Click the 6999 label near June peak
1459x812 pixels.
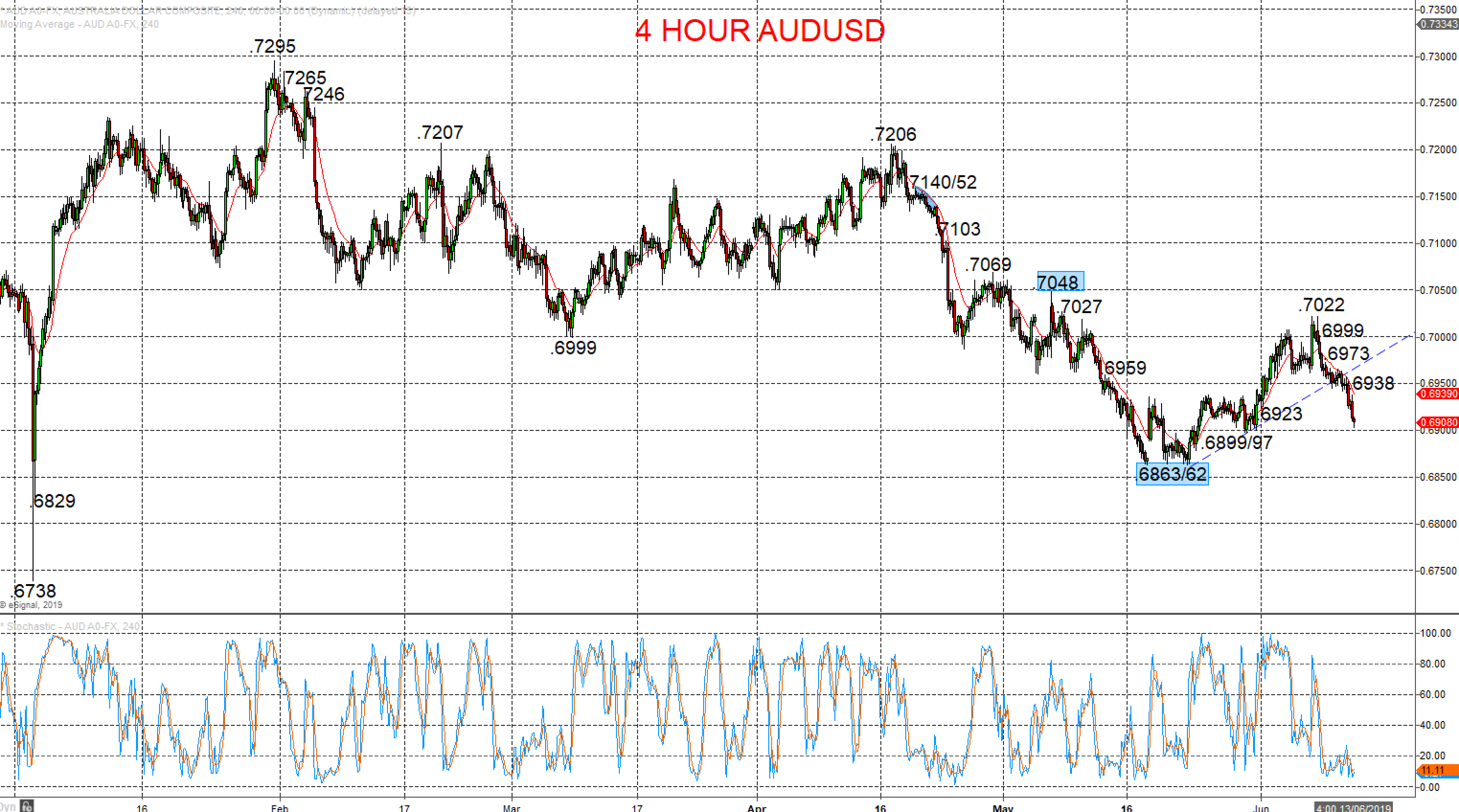(x=1343, y=331)
